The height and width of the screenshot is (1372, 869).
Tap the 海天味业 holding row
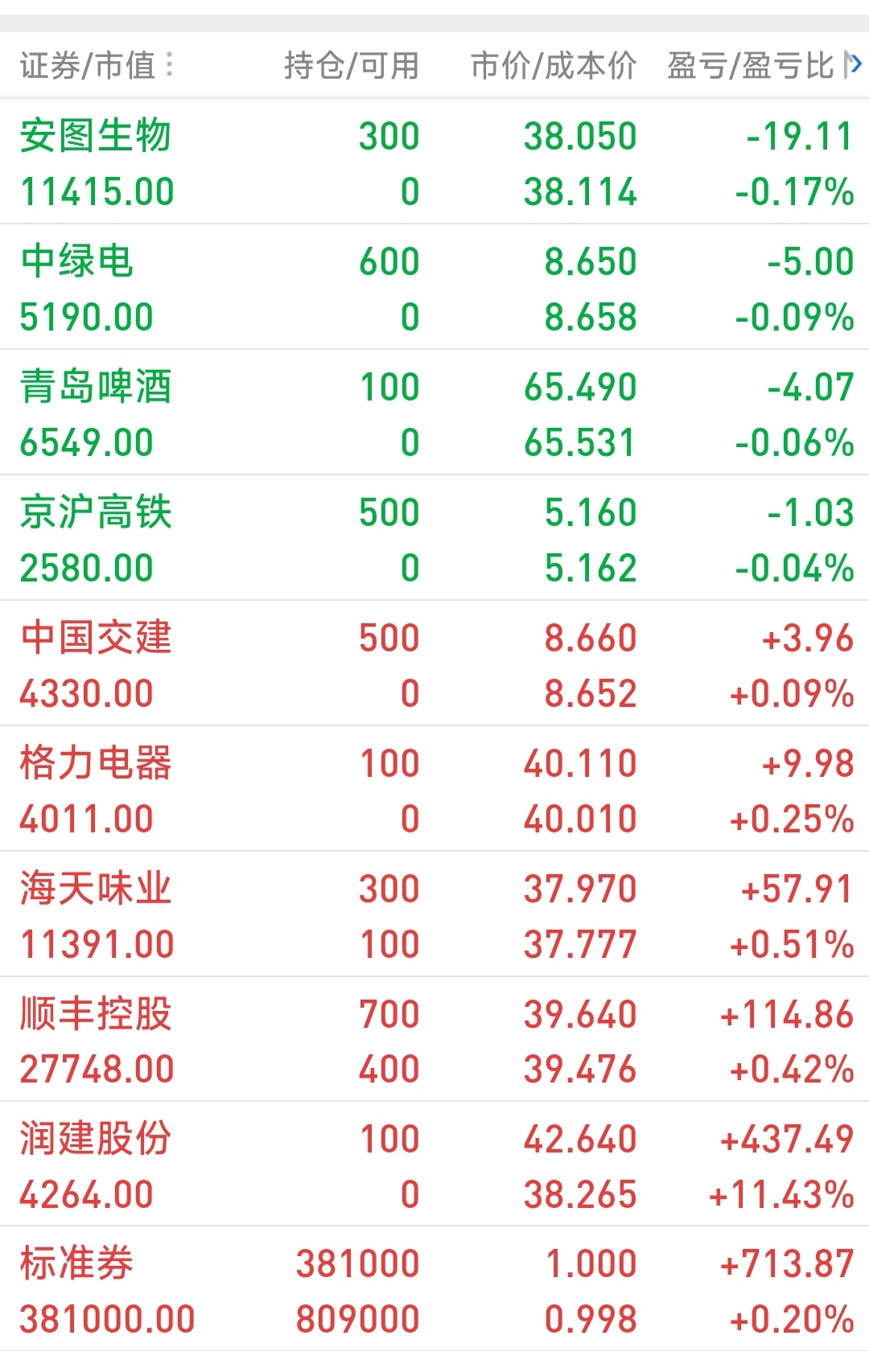click(x=434, y=914)
